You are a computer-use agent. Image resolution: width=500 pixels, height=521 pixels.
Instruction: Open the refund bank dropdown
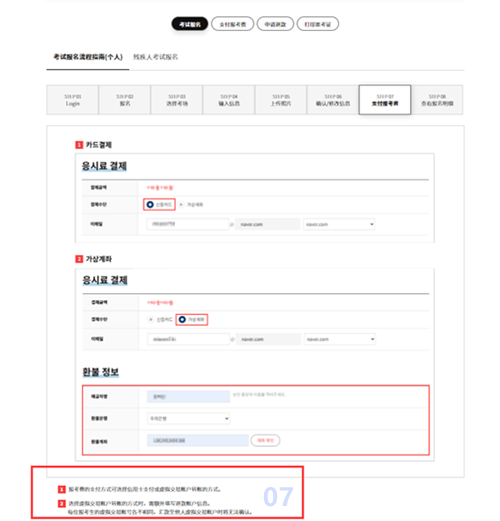(x=188, y=418)
